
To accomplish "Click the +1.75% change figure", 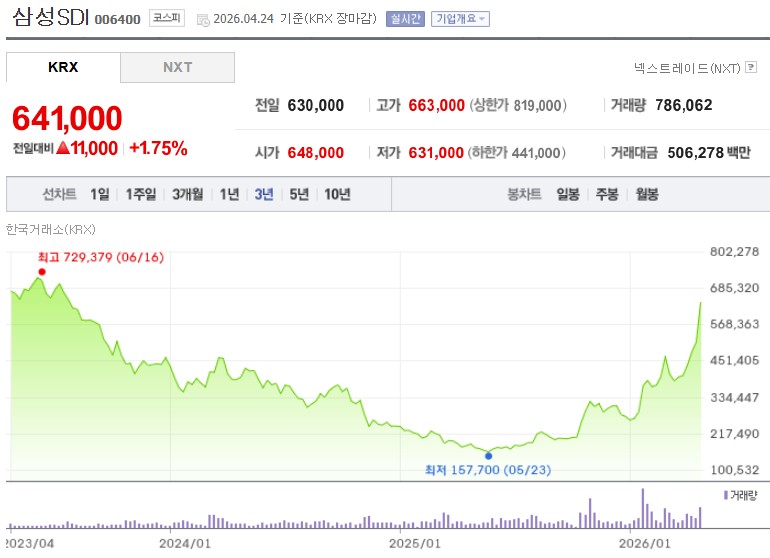I will (158, 148).
